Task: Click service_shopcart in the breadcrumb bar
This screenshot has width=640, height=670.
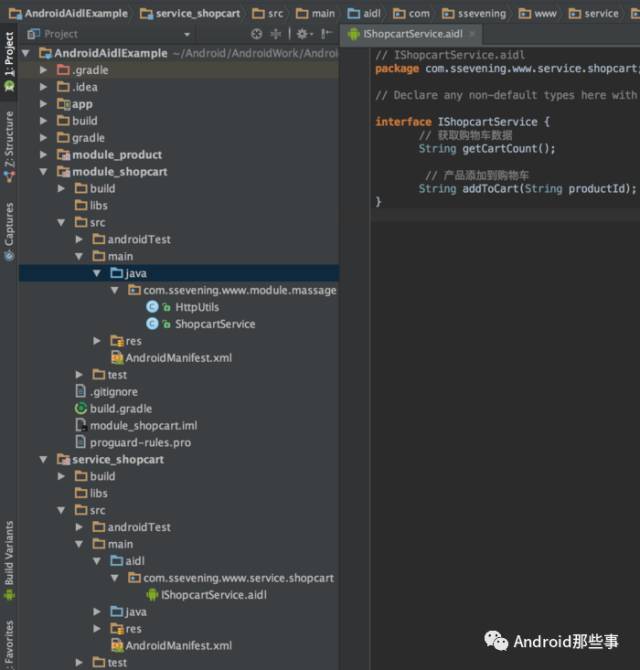Action: (190, 14)
